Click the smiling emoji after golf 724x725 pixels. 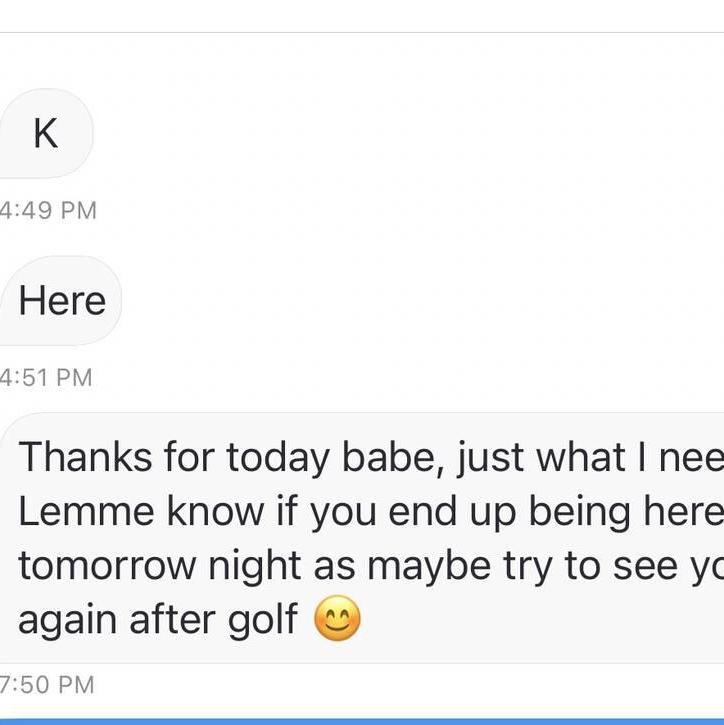click(x=337, y=620)
